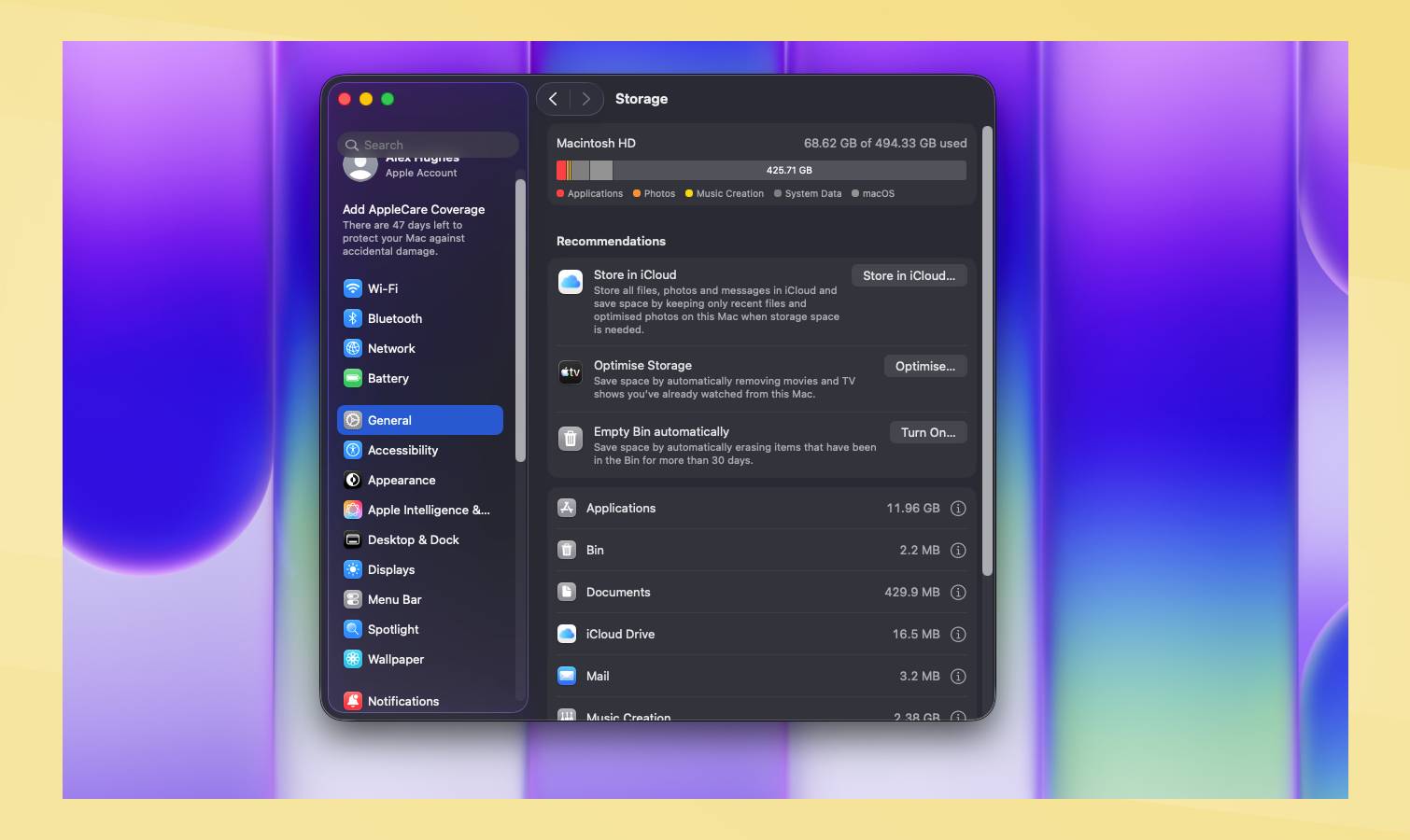Click red Applications segment in storage bar
1410x840 pixels.
pos(561,170)
